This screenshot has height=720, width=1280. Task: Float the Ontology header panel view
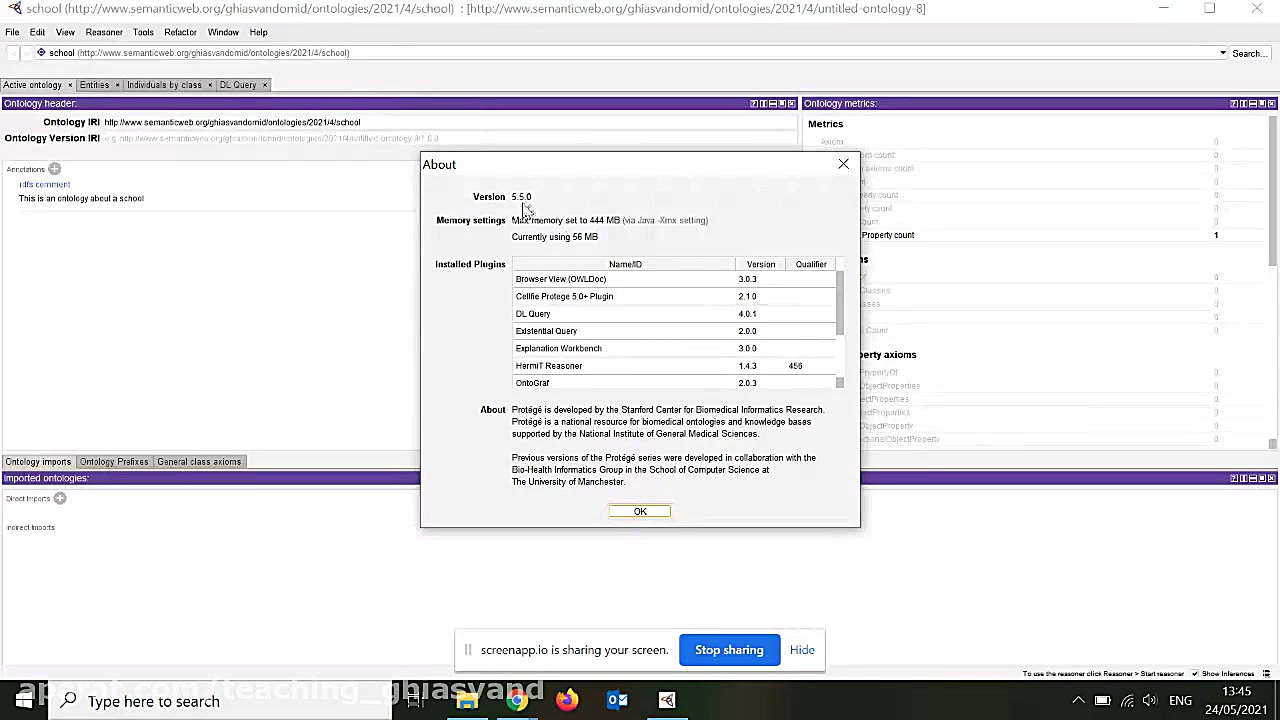tap(782, 104)
